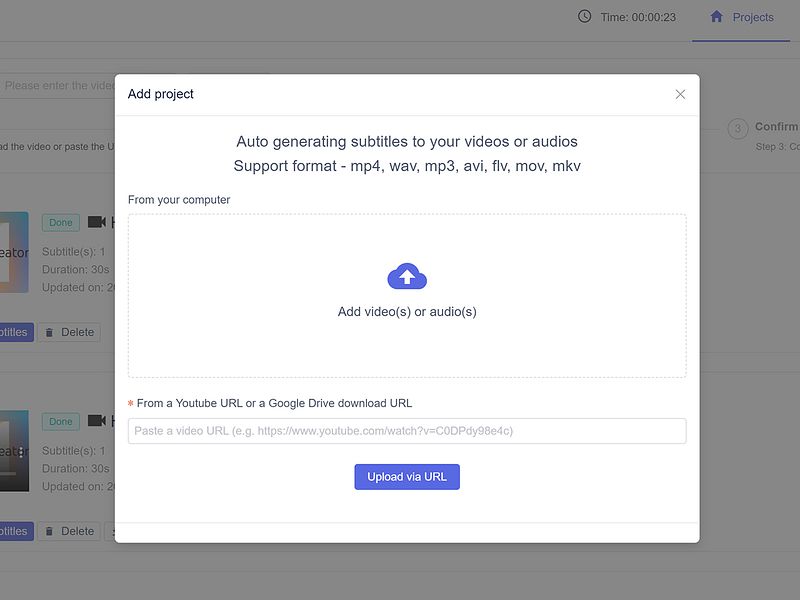Image resolution: width=800 pixels, height=600 pixels.
Task: Focus the Paste a video URL field
Action: click(407, 431)
